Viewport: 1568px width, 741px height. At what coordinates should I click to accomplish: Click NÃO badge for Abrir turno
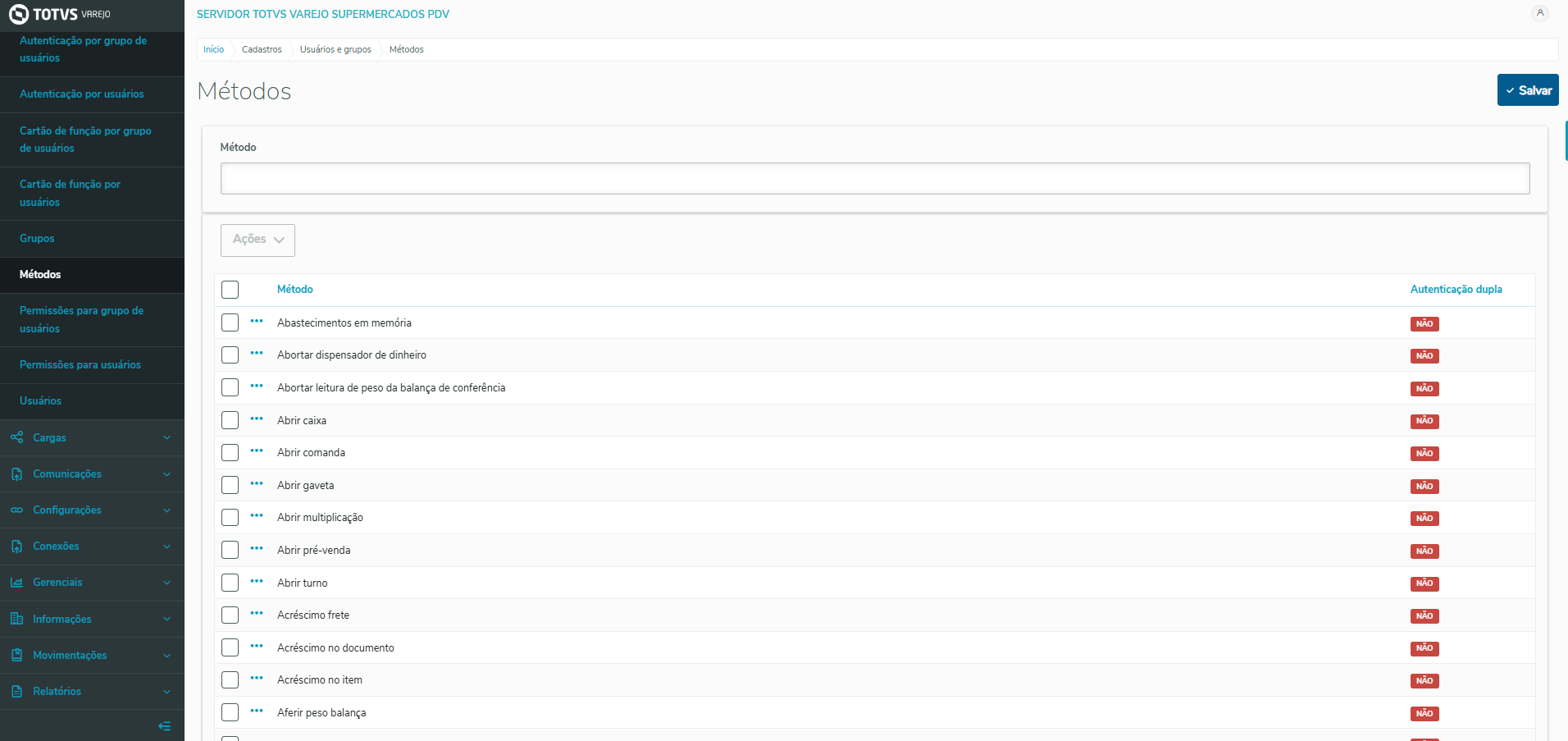[1424, 583]
